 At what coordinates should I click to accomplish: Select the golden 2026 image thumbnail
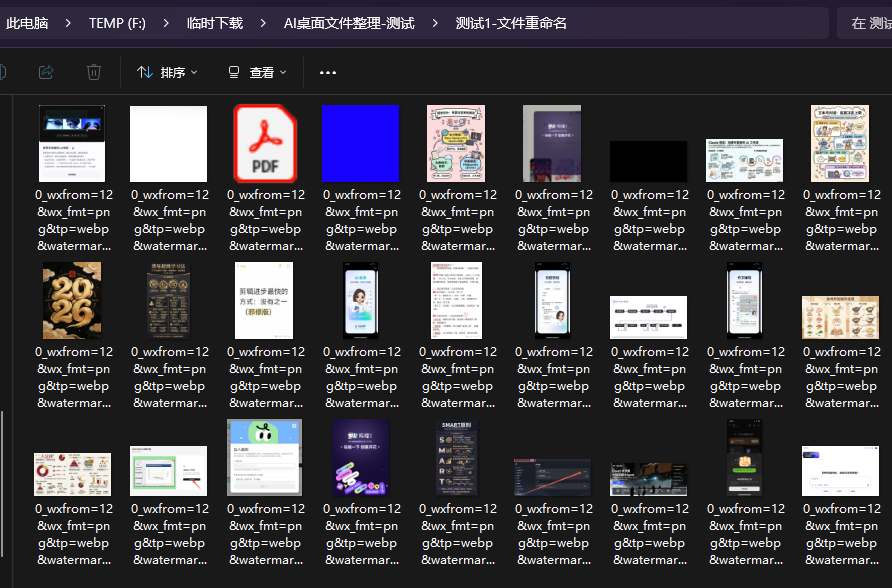tap(72, 300)
